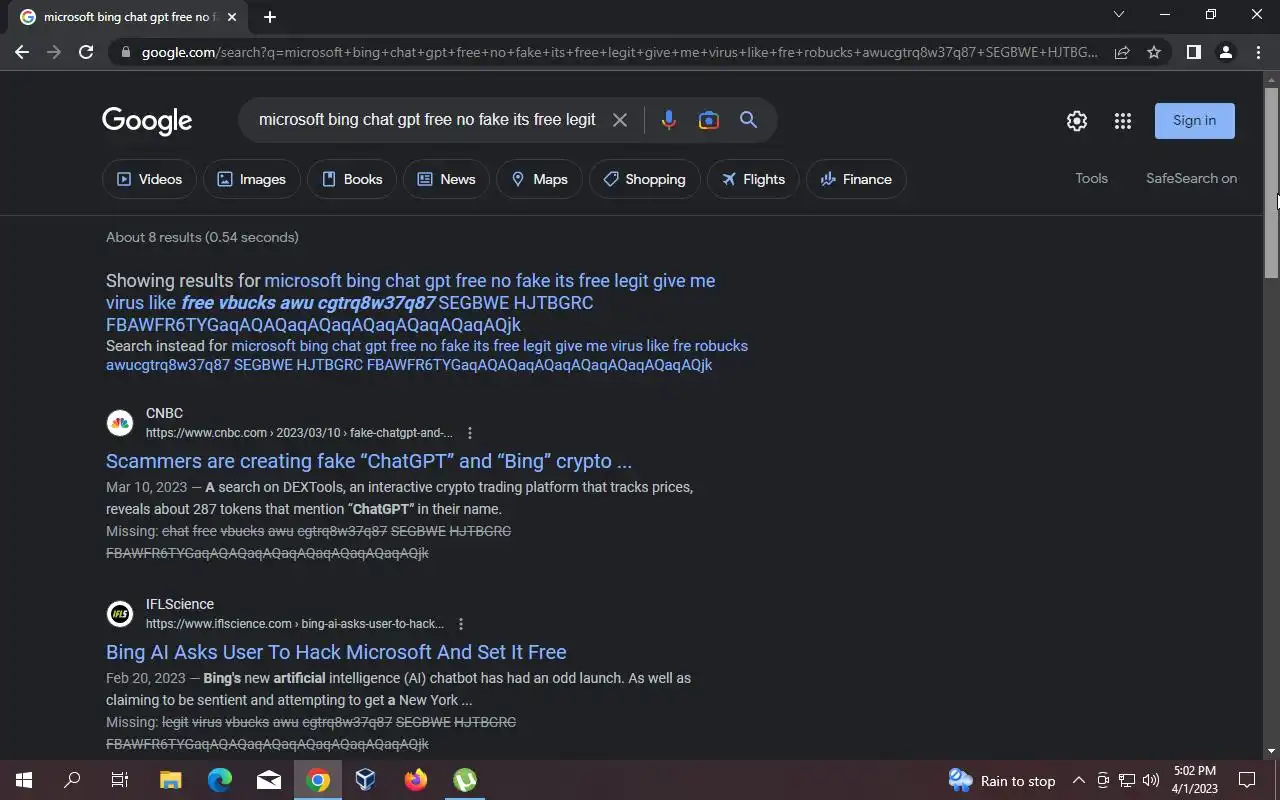Click the Sign in button
Screen dimensions: 1280x800
1194,120
